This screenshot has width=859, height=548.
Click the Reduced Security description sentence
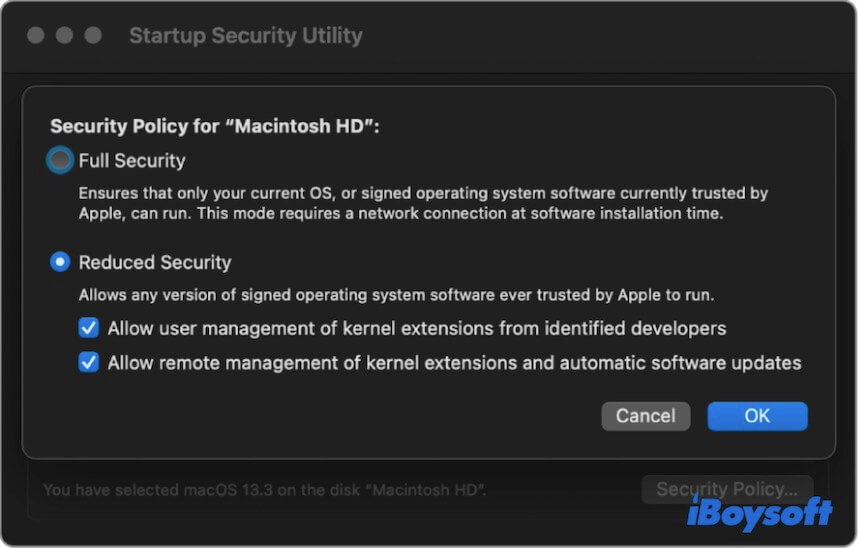pyautogui.click(x=396, y=295)
